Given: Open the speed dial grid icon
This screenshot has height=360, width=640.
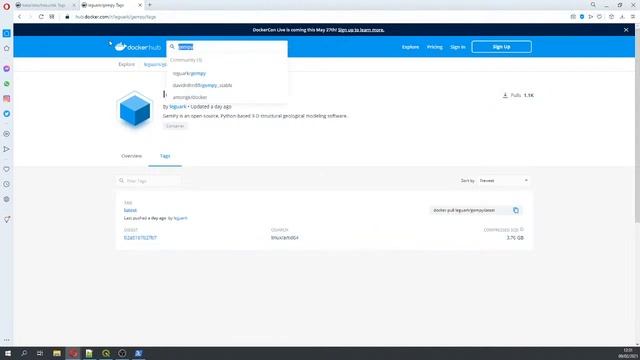Looking at the screenshot, I should click(52, 17).
